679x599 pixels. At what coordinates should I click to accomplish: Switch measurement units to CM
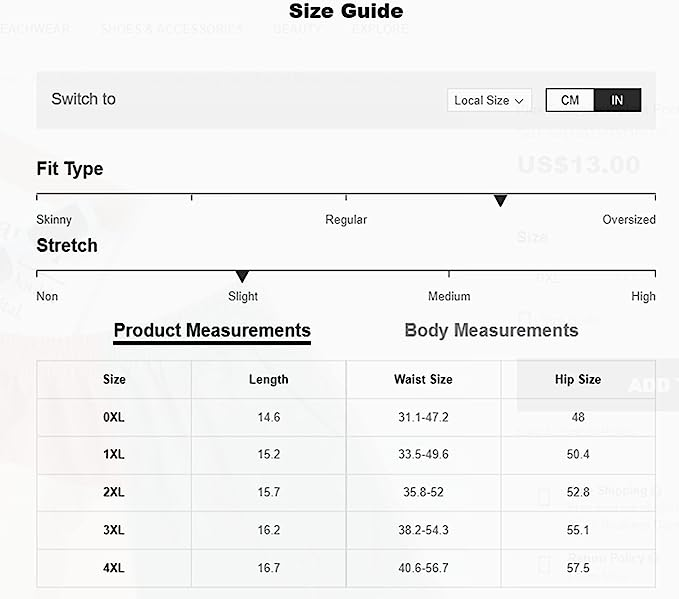tap(570, 100)
